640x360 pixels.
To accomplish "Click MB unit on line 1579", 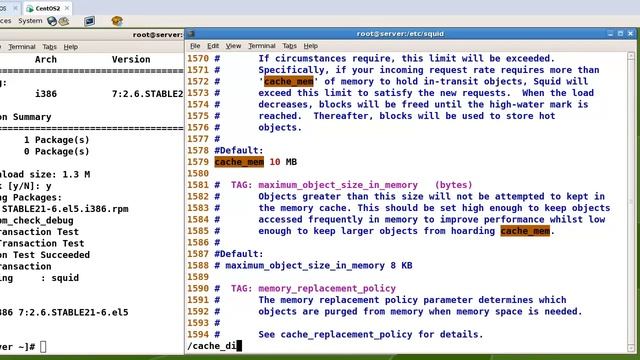I will pos(291,162).
